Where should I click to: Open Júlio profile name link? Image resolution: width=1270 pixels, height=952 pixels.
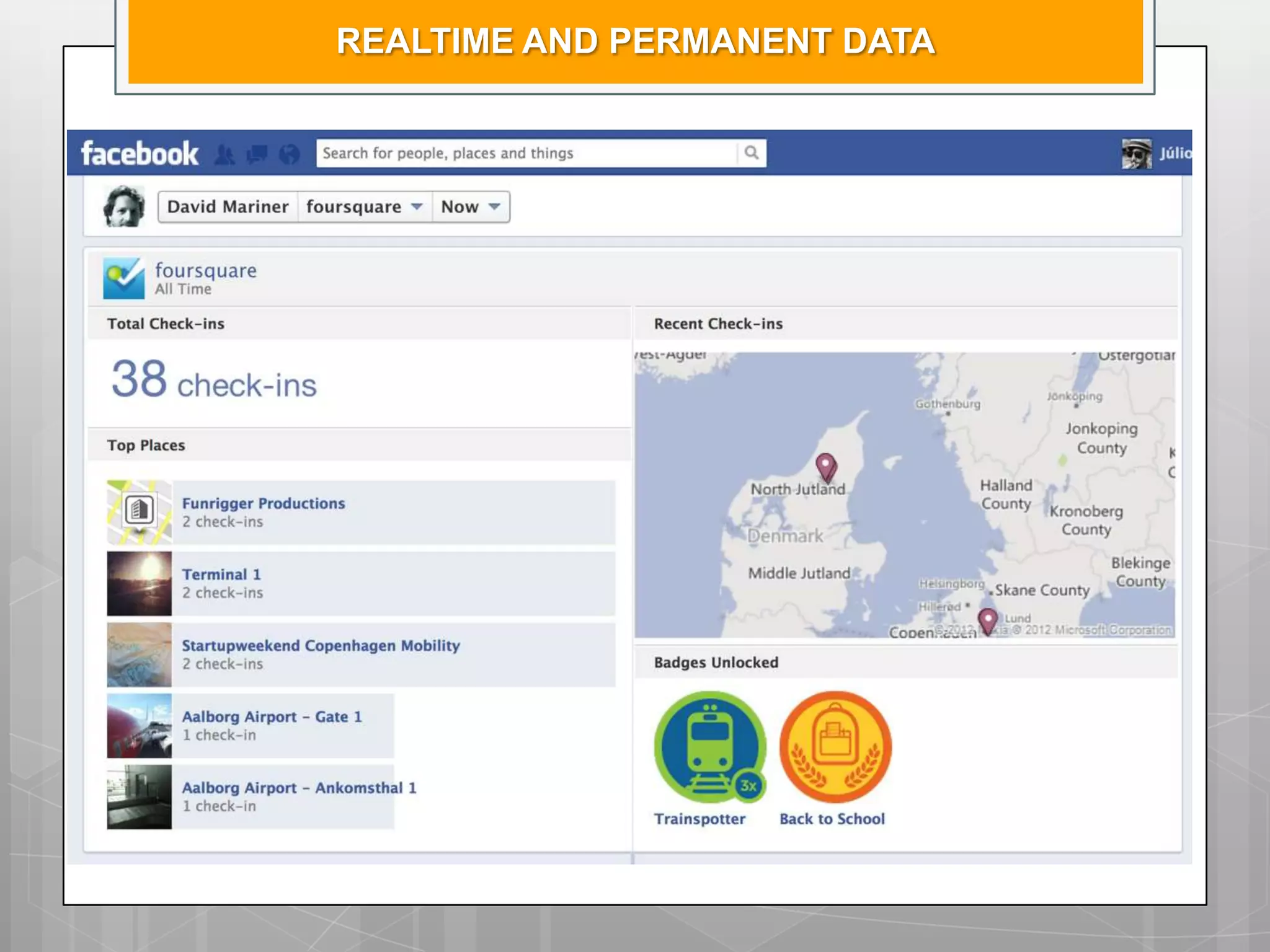pos(1175,153)
